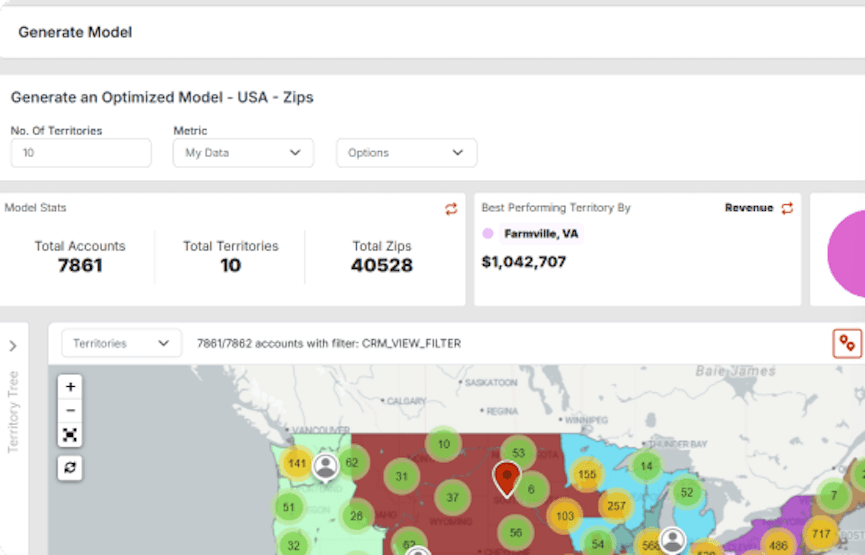Screen dimensions: 865x555
Task: Open the Options dropdown
Action: pyautogui.click(x=407, y=153)
